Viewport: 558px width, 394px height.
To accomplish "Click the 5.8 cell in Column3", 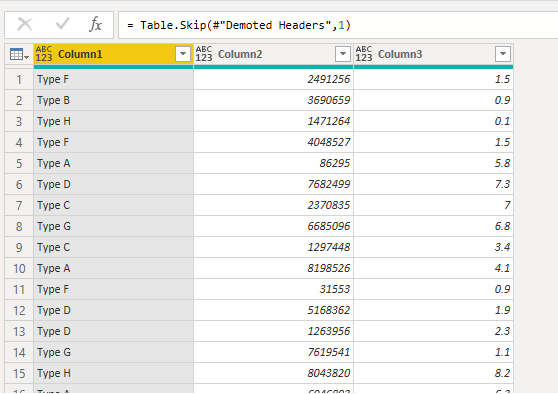I will click(x=433, y=163).
